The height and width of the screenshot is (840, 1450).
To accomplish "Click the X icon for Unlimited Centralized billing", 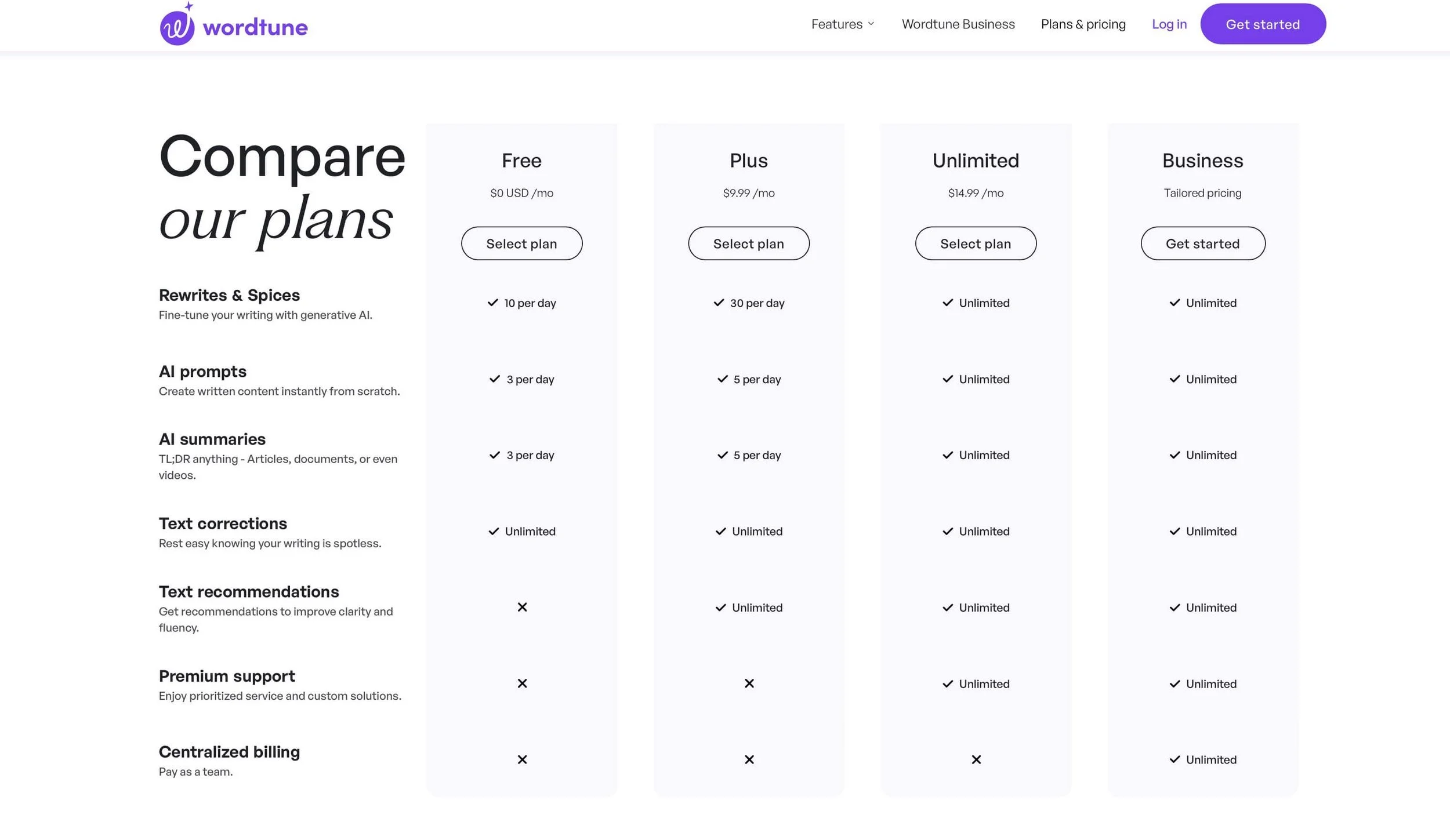I will tap(976, 759).
